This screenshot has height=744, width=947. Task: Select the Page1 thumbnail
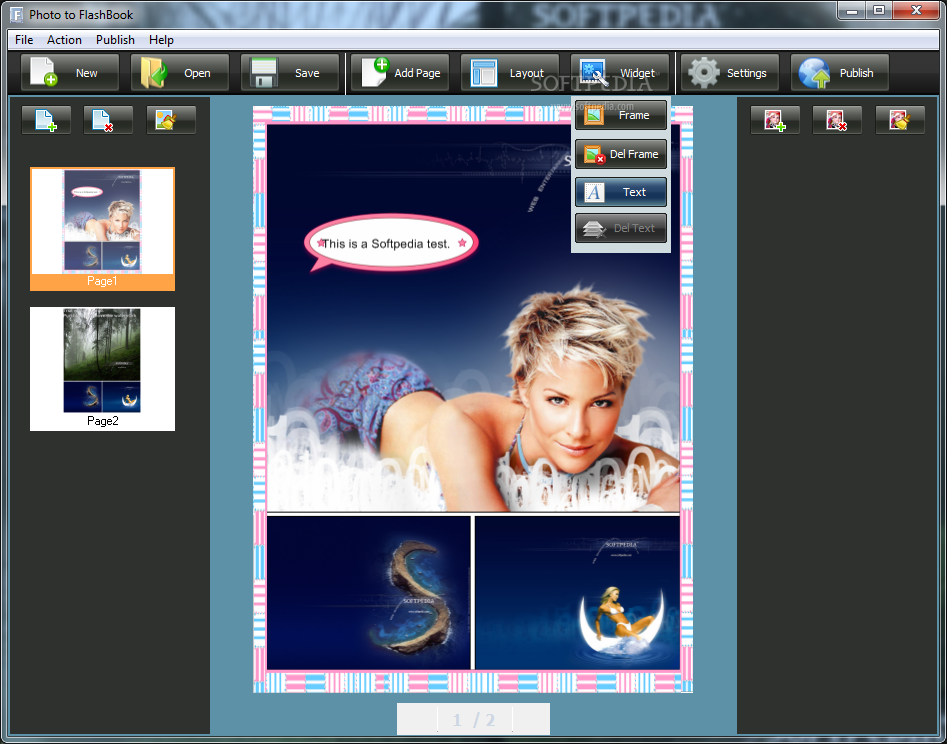tap(103, 229)
